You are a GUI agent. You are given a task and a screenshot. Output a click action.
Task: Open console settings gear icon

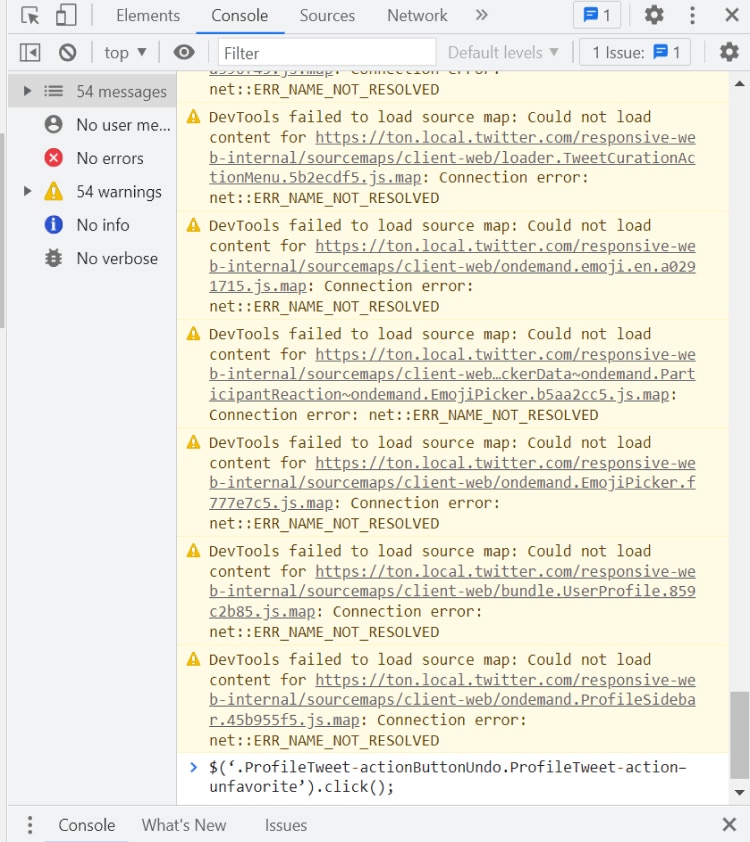point(729,52)
